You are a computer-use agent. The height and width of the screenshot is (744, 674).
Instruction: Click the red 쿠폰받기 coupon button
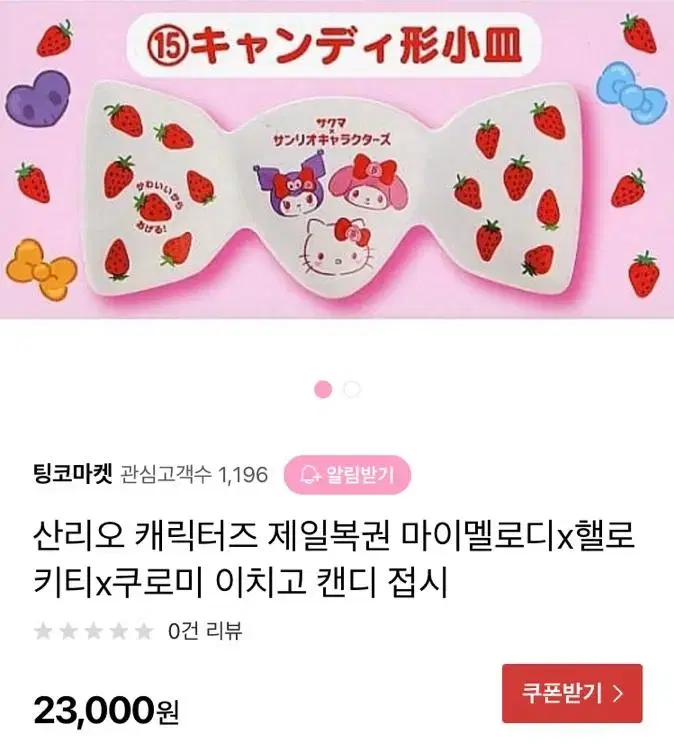pyautogui.click(x=572, y=693)
